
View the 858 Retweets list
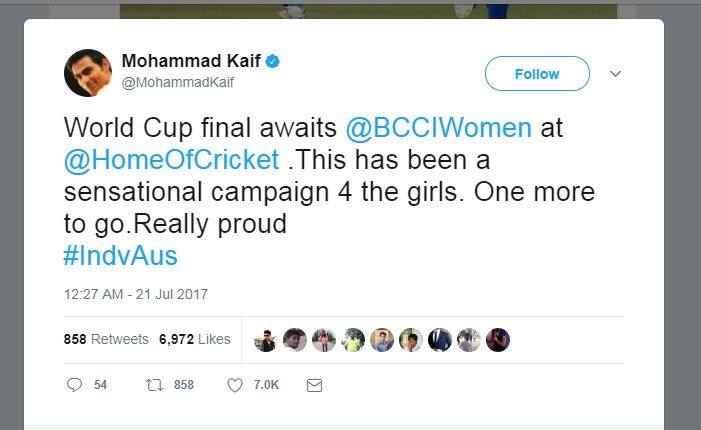(106, 339)
